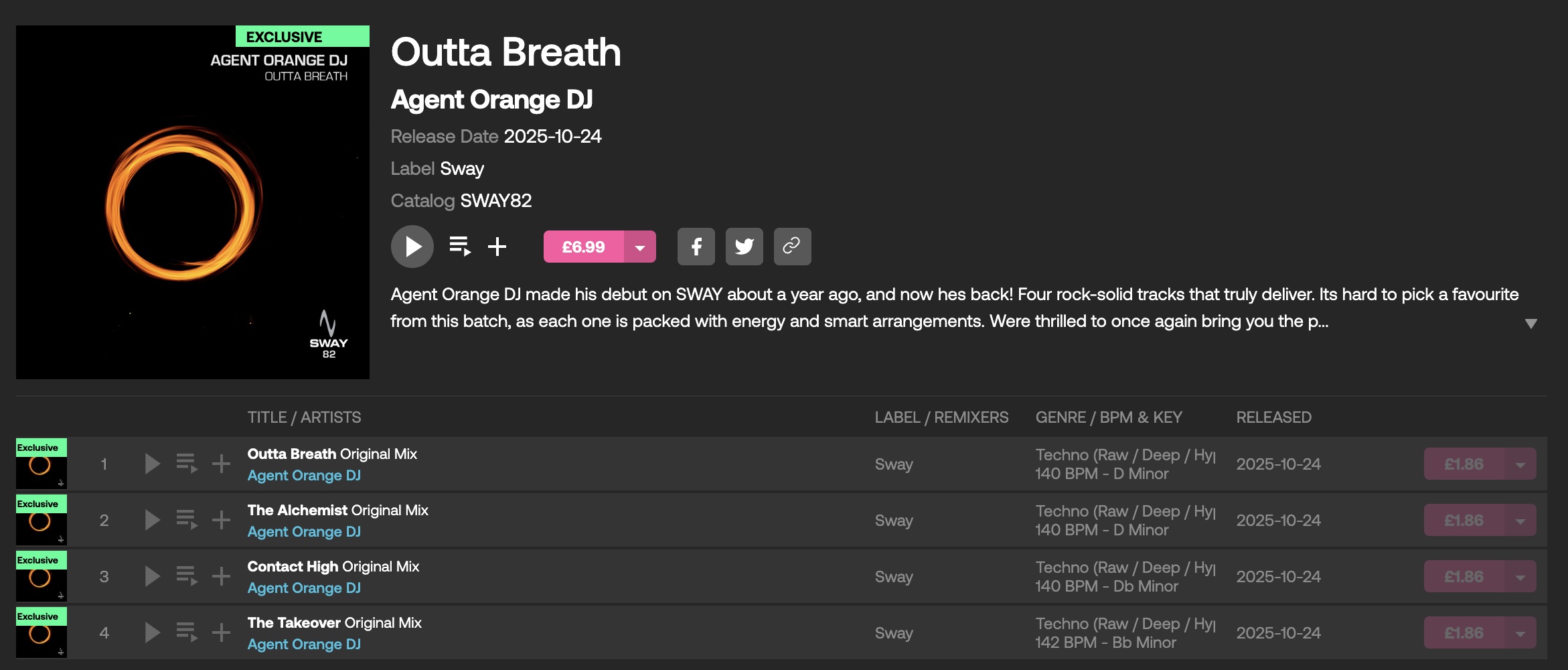Open the Sway label link in release info

click(462, 169)
